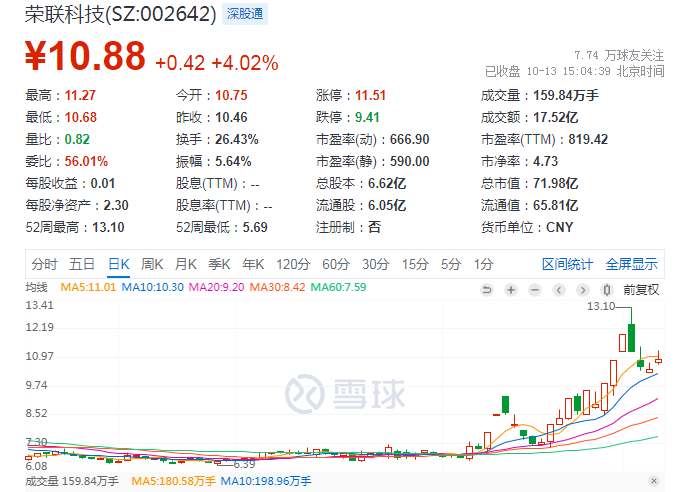Click the 跌停 value 9.41
Viewport: 679px width, 492px height.
[x=367, y=117]
